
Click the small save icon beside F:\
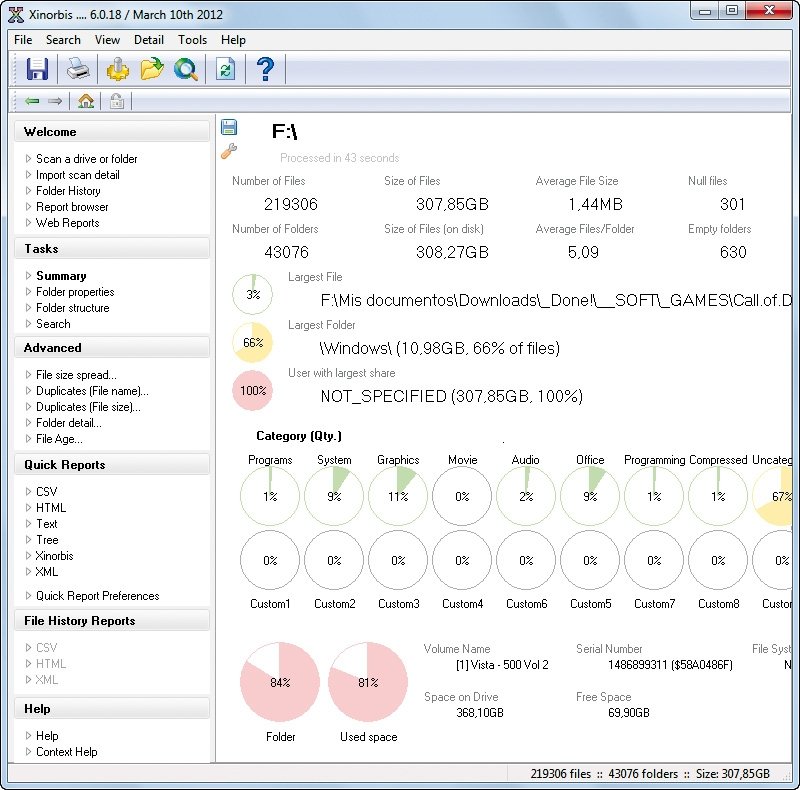tap(229, 127)
